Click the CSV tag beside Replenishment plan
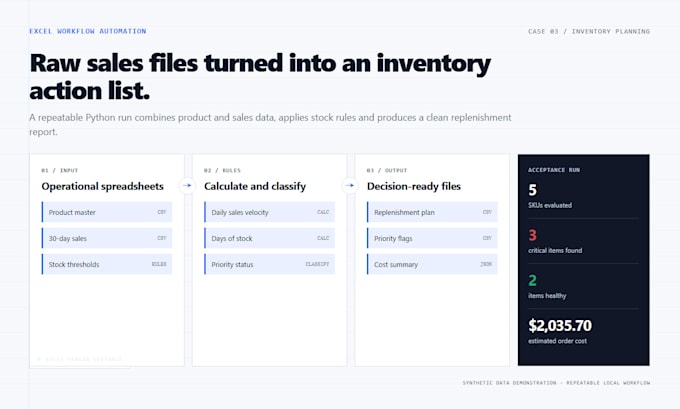The width and height of the screenshot is (680, 409). coord(487,212)
